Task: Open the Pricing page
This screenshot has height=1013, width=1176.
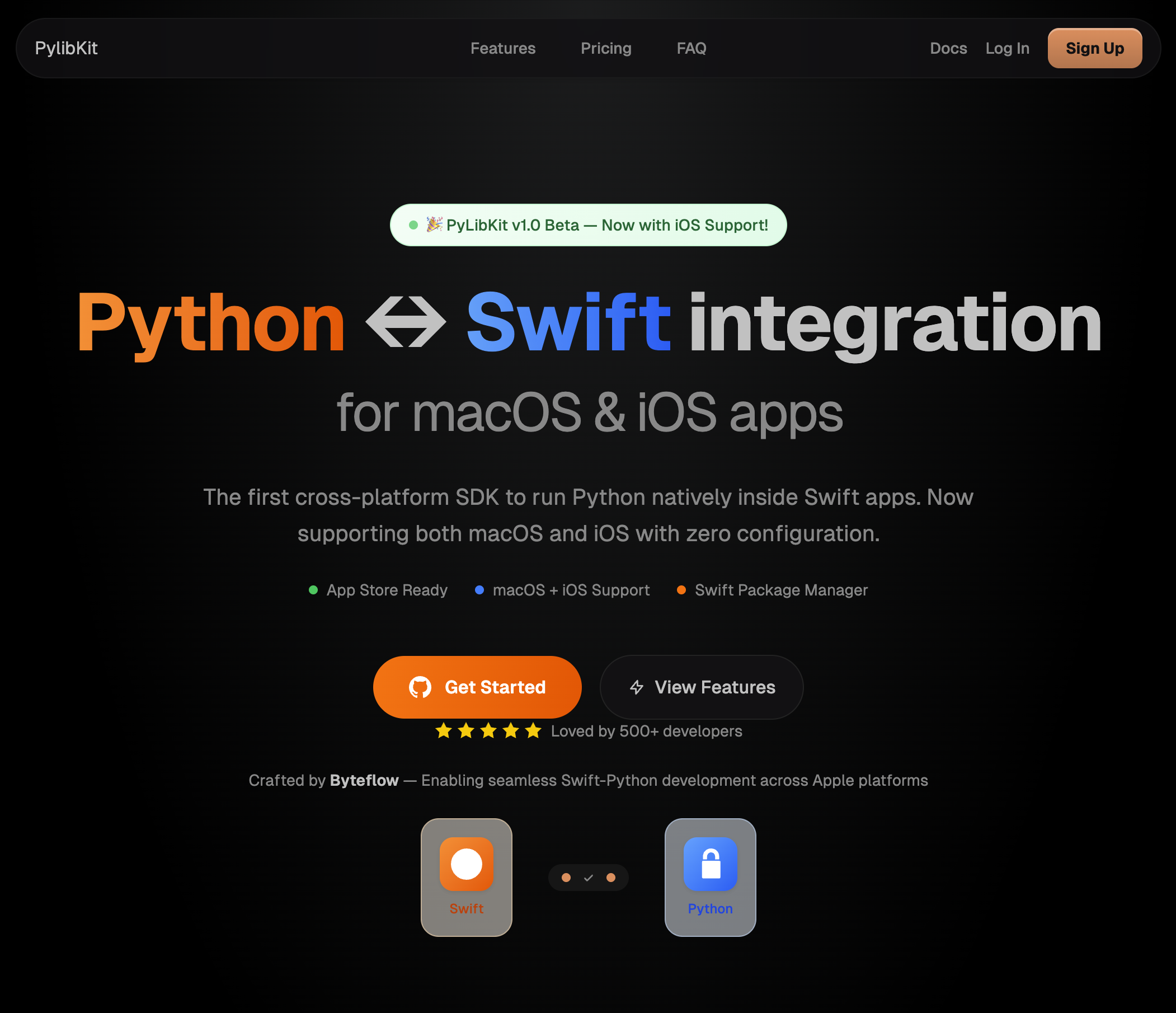Action: point(605,48)
